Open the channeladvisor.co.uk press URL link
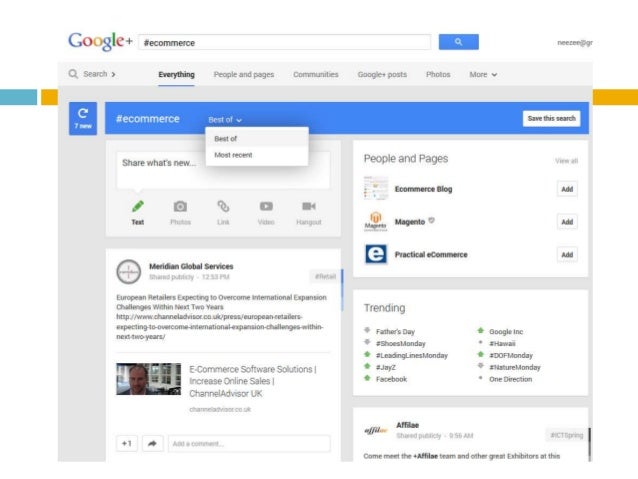This screenshot has width=638, height=479. pyautogui.click(x=219, y=327)
